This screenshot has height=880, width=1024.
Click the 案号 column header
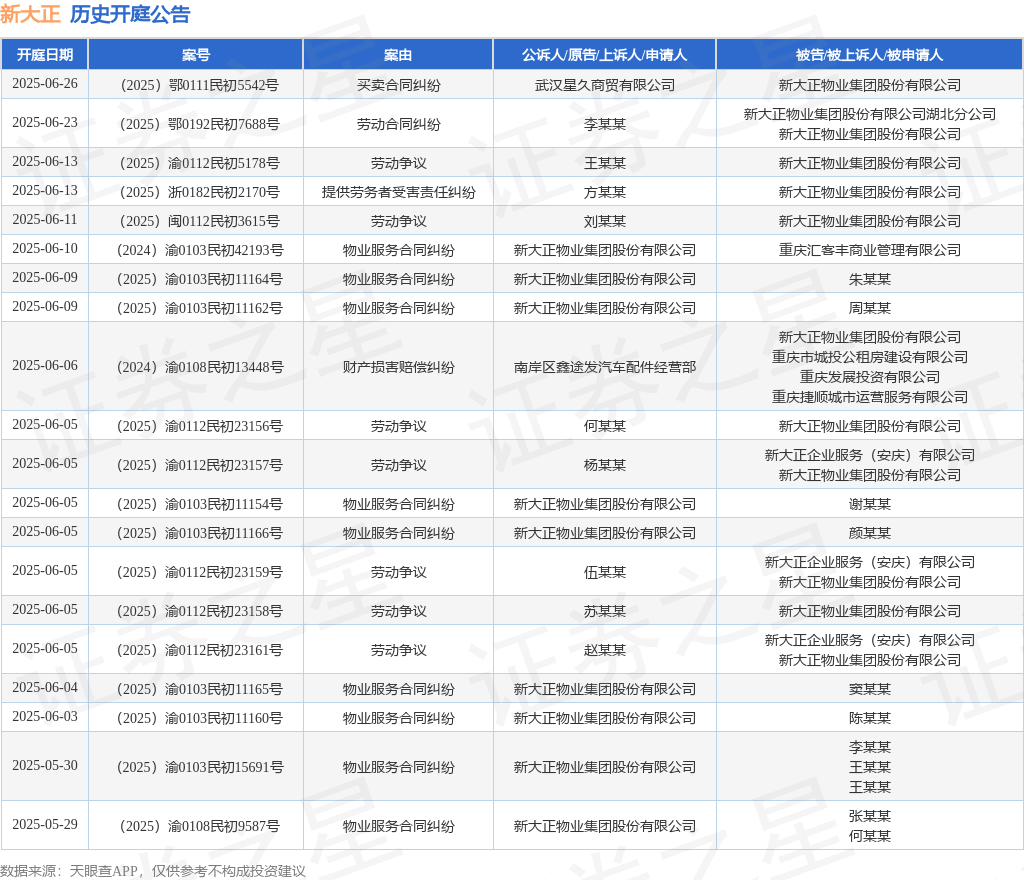pos(196,55)
